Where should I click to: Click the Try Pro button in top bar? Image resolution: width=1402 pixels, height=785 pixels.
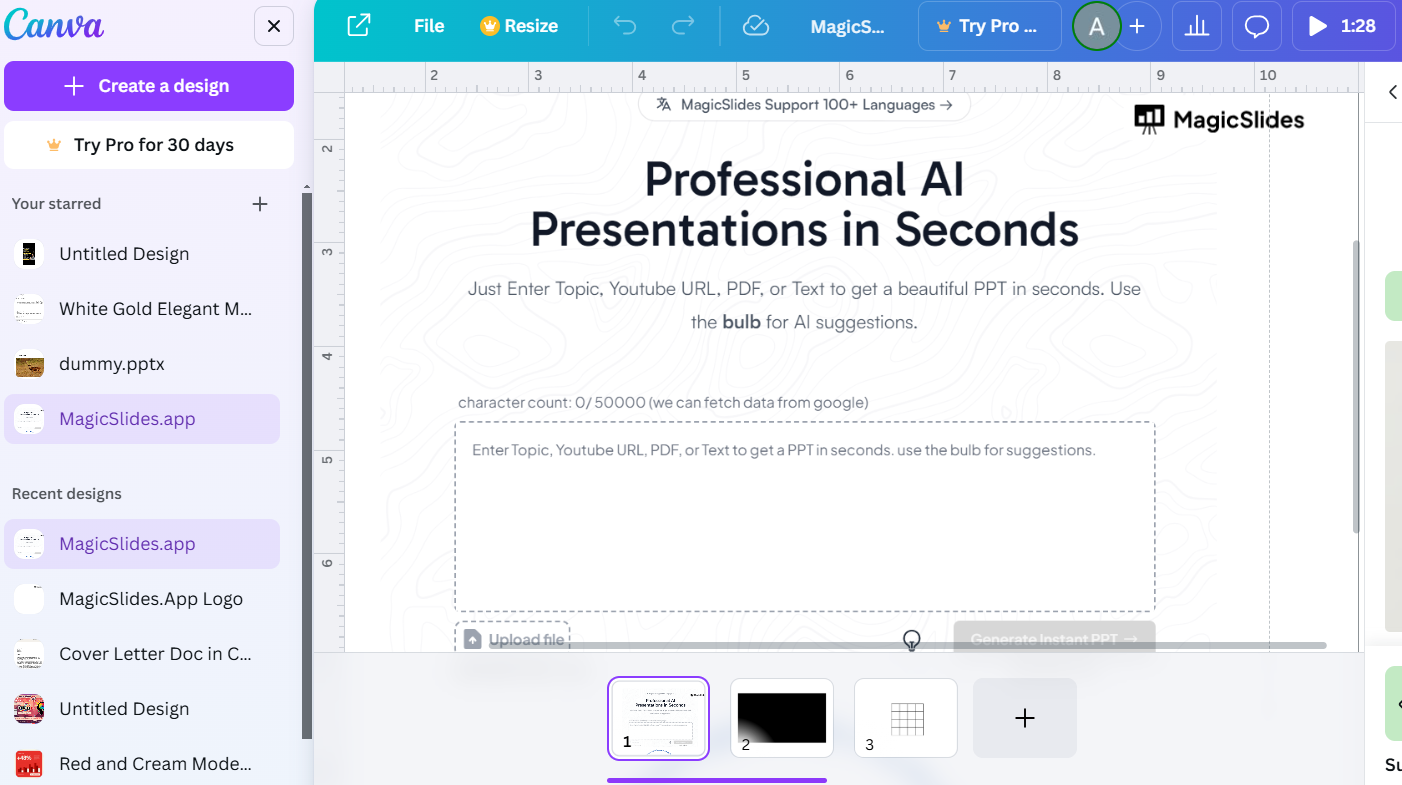point(989,26)
